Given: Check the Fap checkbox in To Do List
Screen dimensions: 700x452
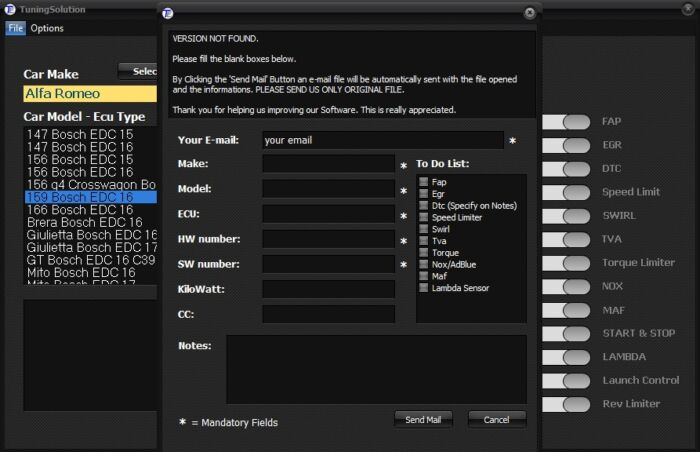Looking at the screenshot, I should (x=424, y=182).
